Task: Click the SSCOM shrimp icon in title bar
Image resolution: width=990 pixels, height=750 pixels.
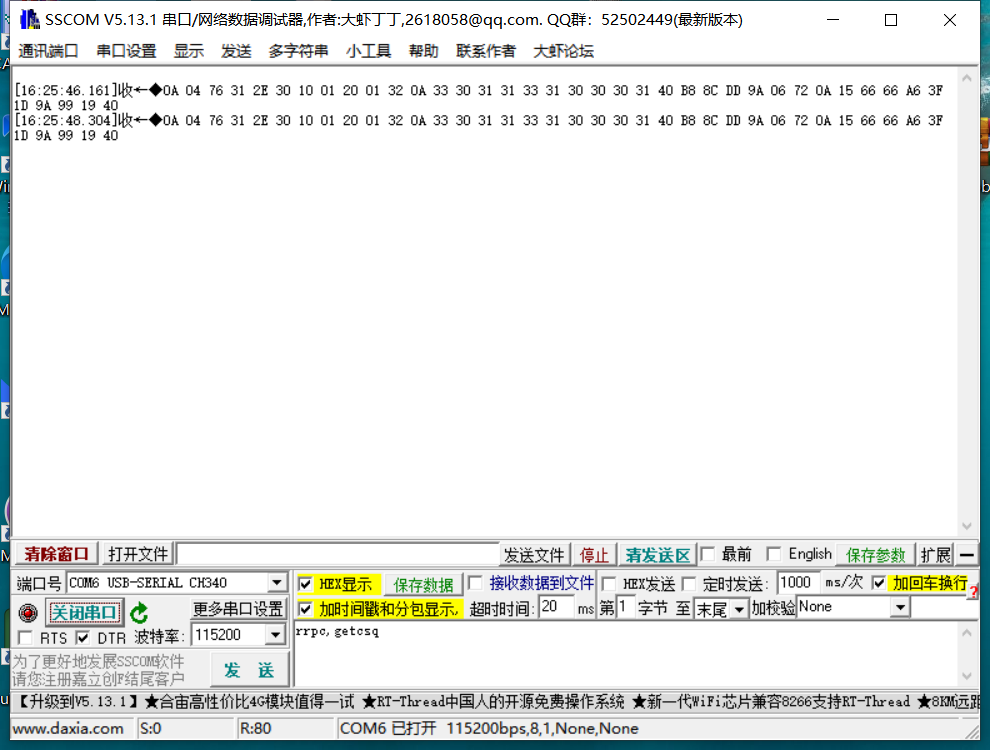Action: click(x=30, y=19)
